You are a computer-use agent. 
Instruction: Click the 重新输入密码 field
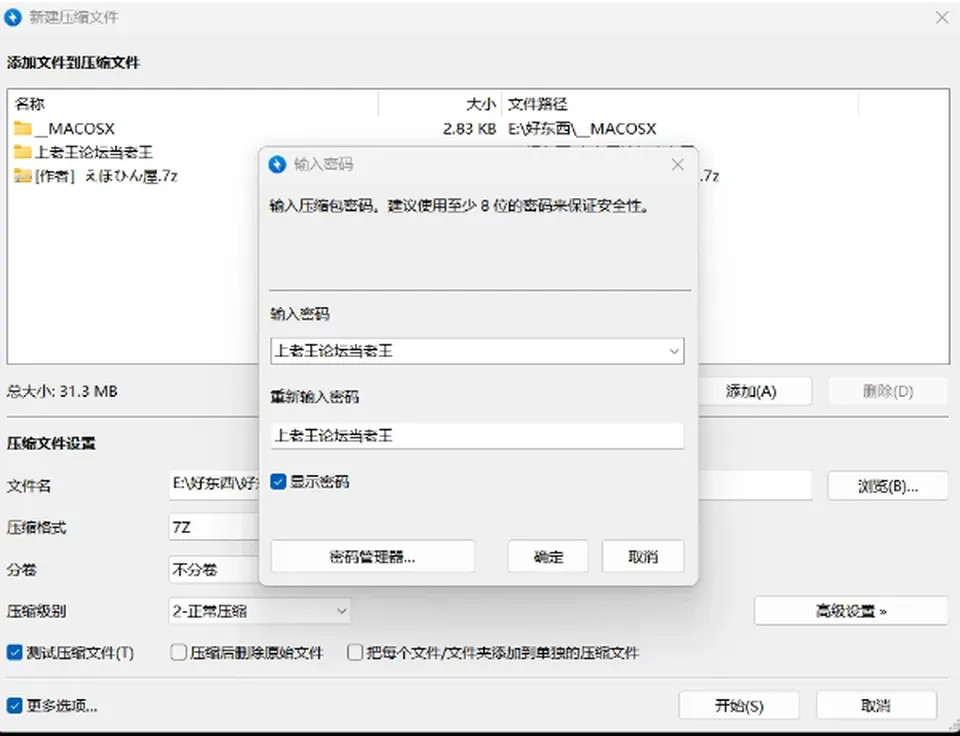point(478,436)
